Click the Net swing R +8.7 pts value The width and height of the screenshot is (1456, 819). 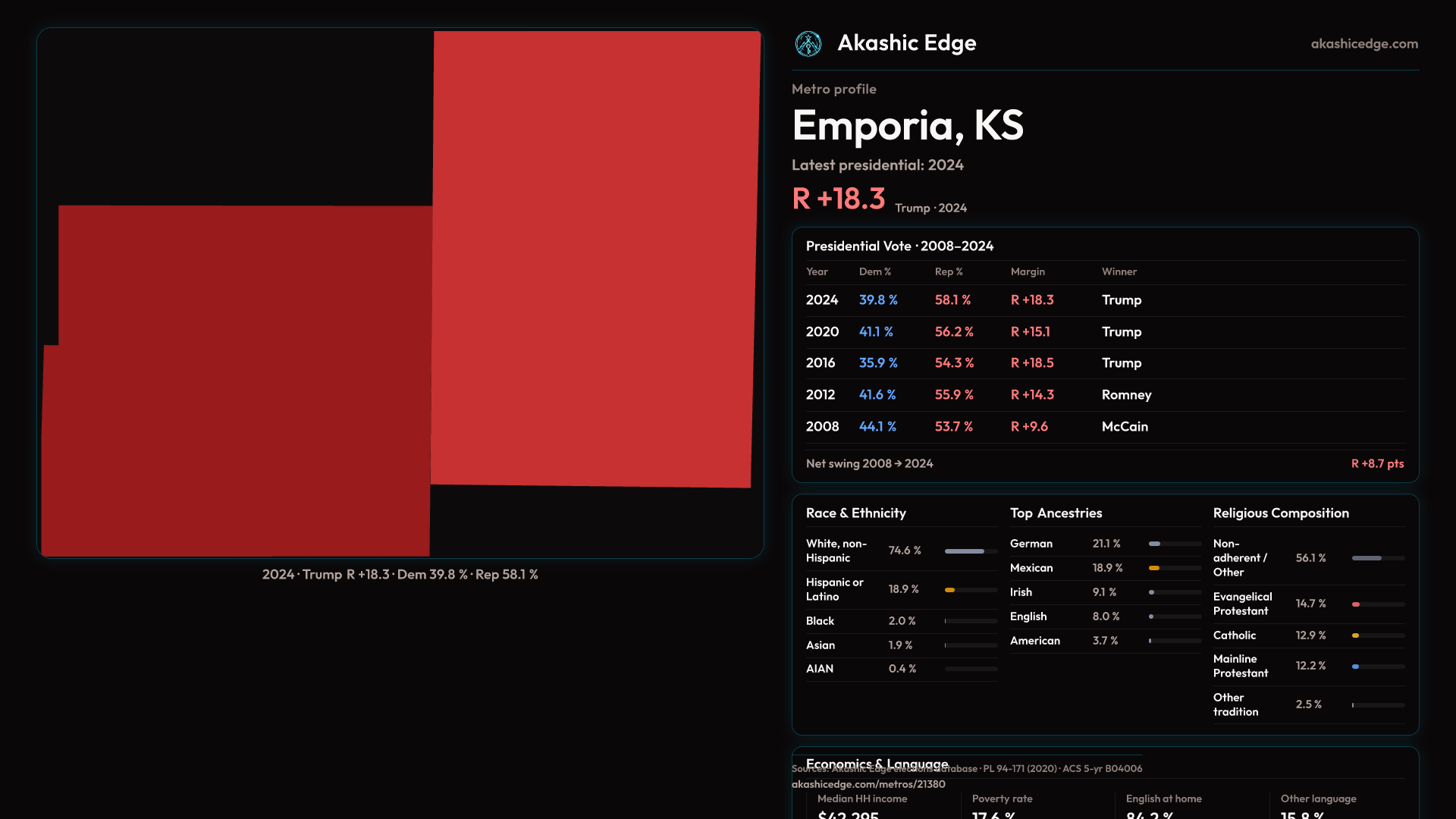1377,463
